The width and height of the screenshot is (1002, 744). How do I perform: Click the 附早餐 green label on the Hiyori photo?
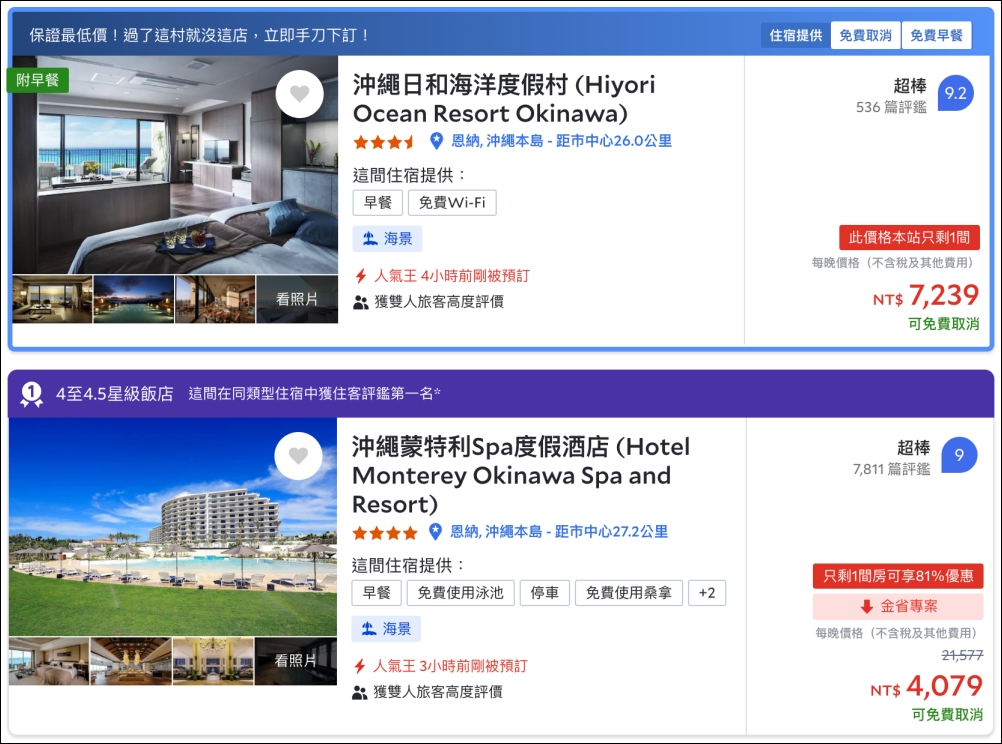point(38,80)
